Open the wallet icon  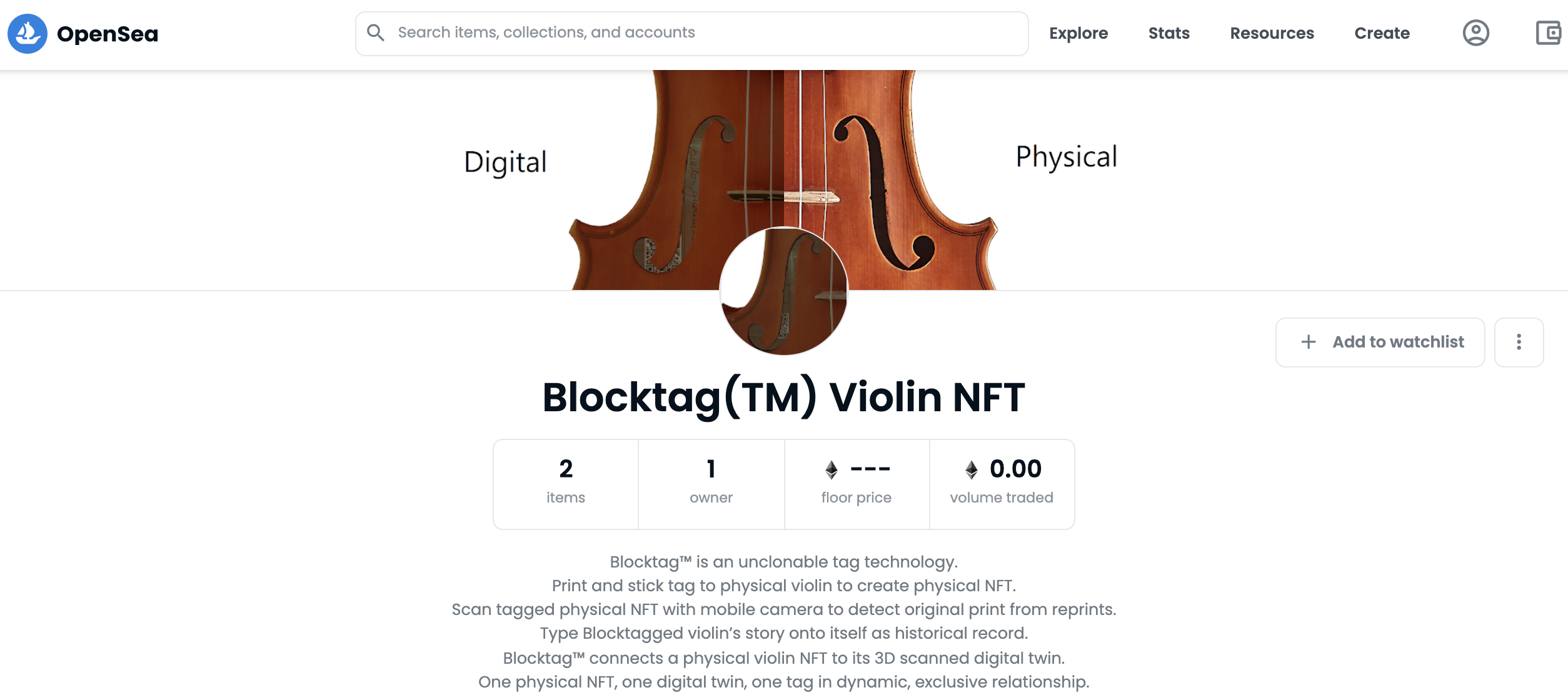(x=1549, y=33)
